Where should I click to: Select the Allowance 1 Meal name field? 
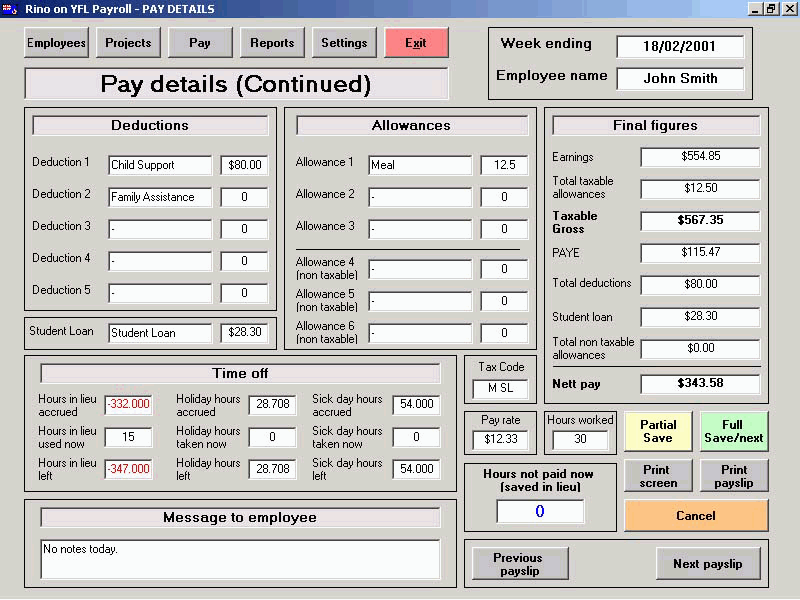coord(420,165)
